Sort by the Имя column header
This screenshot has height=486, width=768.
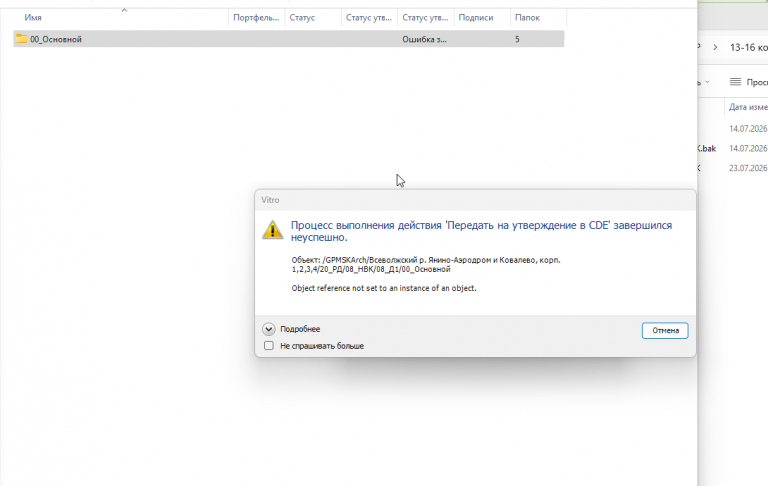33,18
